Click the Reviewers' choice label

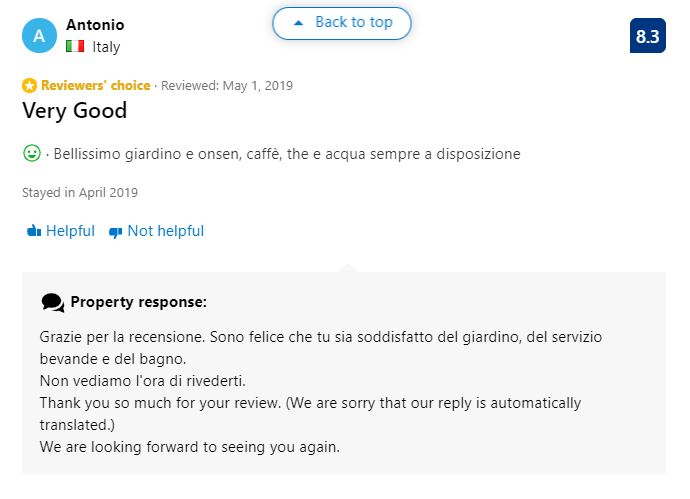[95, 85]
